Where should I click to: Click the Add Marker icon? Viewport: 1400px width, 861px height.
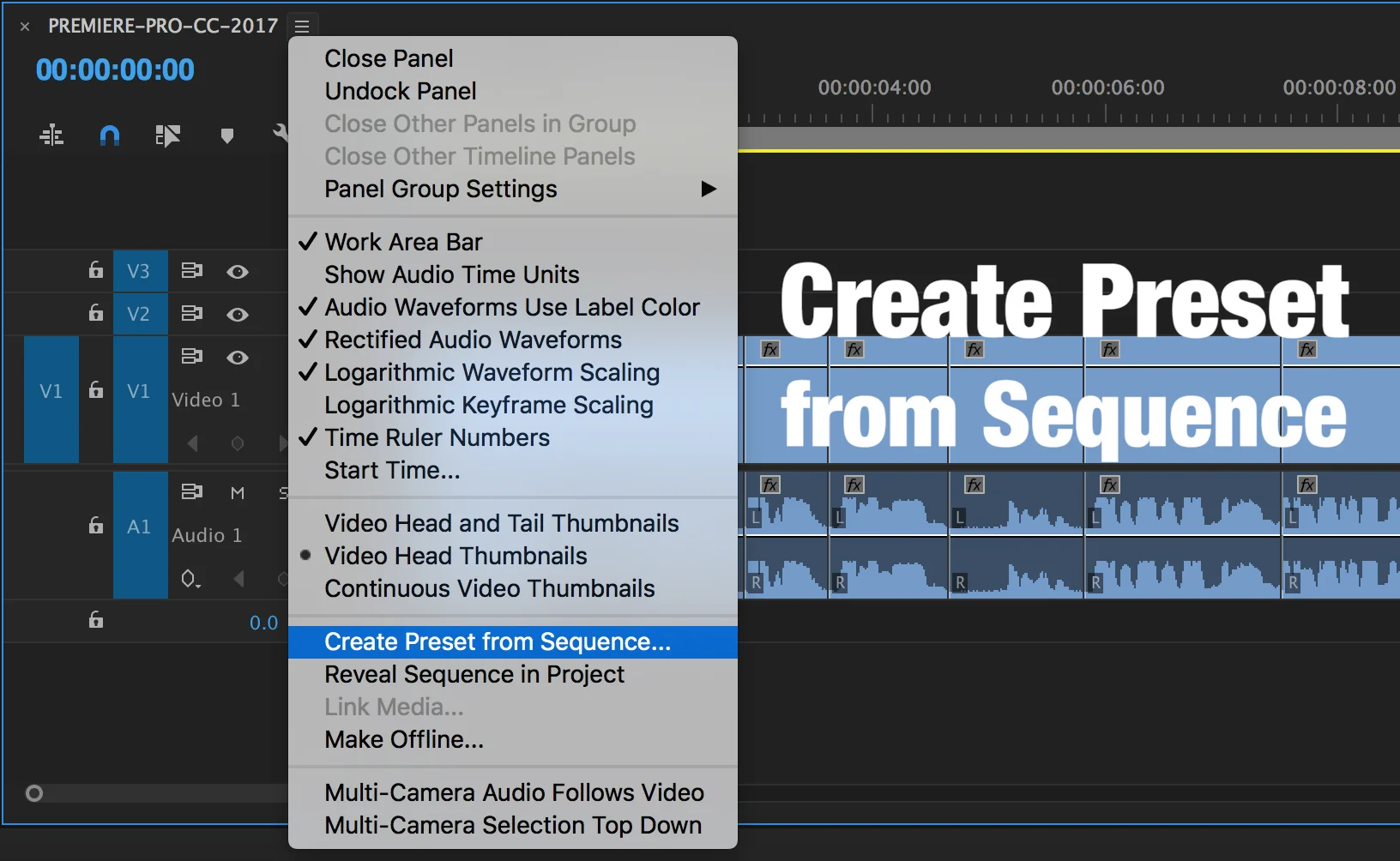pyautogui.click(x=227, y=135)
